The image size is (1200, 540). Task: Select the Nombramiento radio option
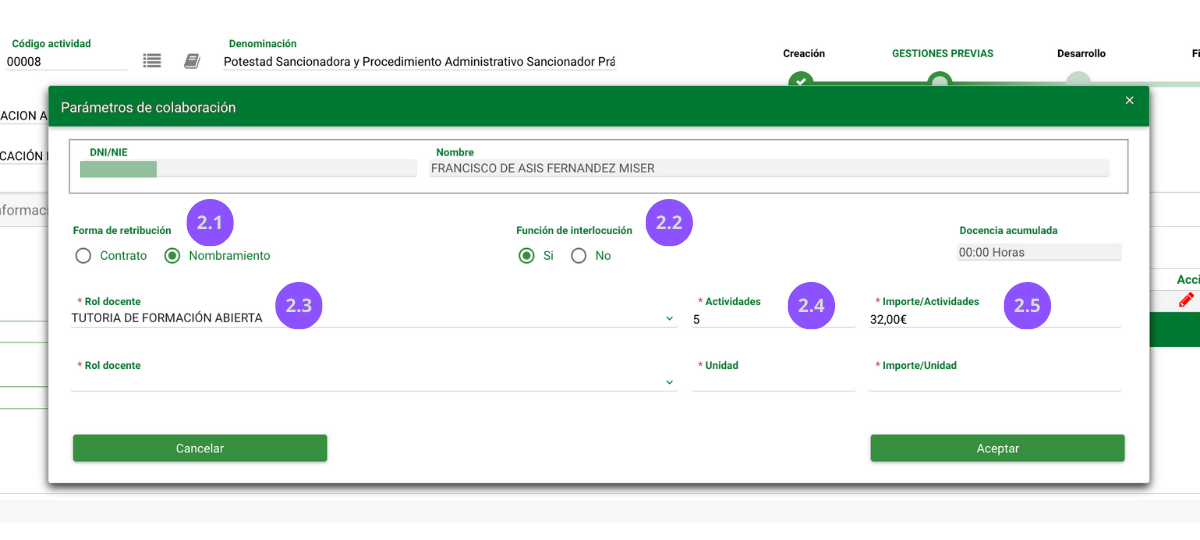172,256
